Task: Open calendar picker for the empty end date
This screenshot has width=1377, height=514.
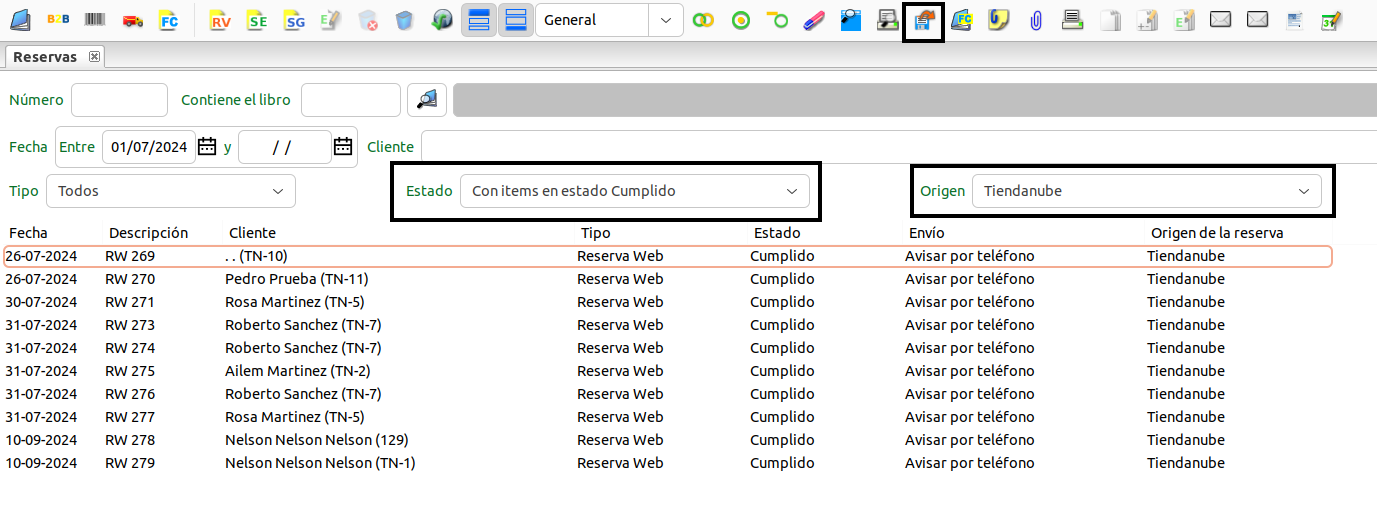Action: coord(343,147)
